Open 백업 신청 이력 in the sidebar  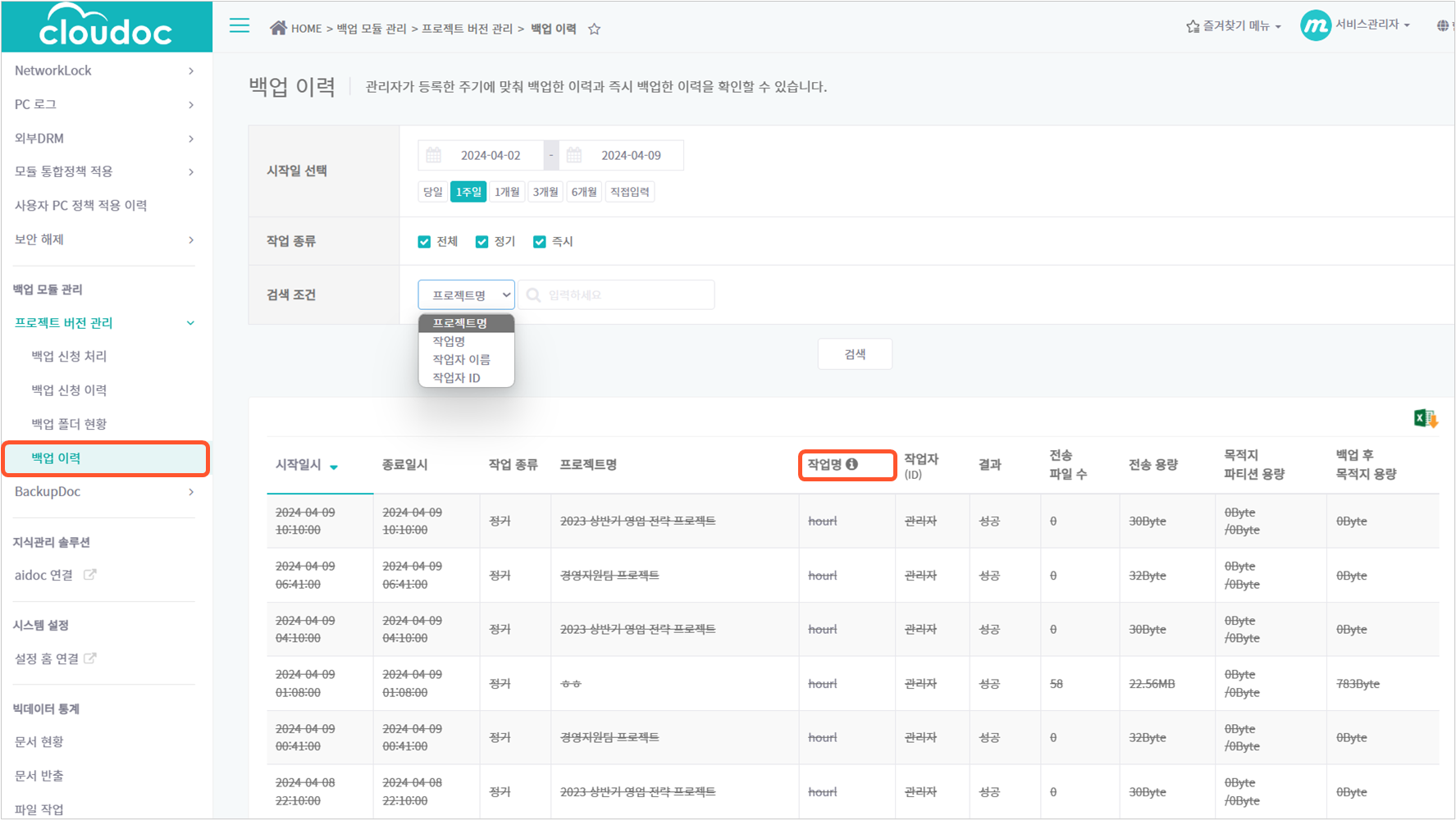click(x=69, y=390)
